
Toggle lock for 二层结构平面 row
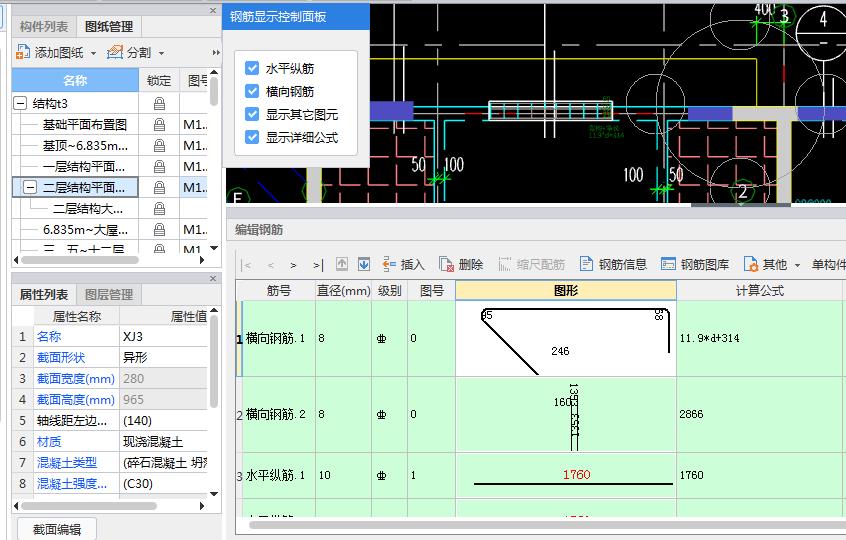(x=159, y=188)
